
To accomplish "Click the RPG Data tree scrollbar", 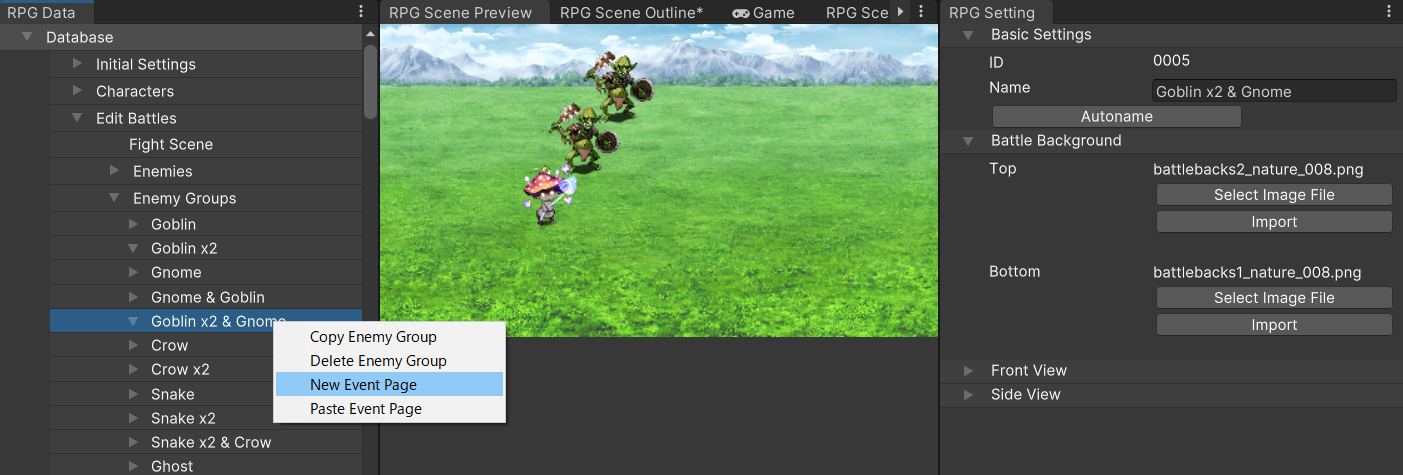I will tap(370, 82).
